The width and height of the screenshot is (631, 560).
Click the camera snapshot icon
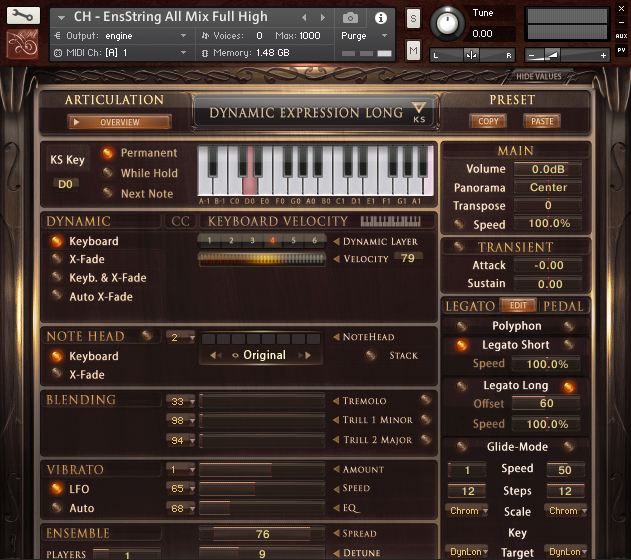[x=350, y=18]
